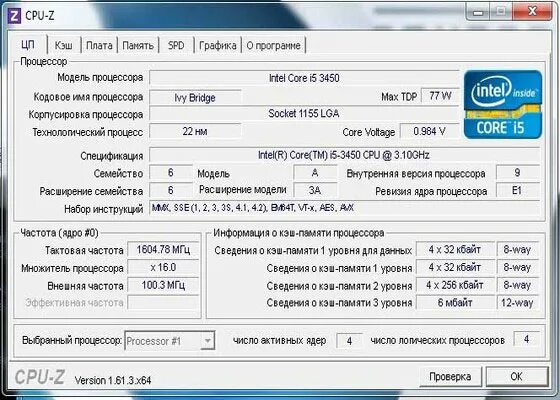Click the OK button
The image size is (560, 400).
point(516,376)
